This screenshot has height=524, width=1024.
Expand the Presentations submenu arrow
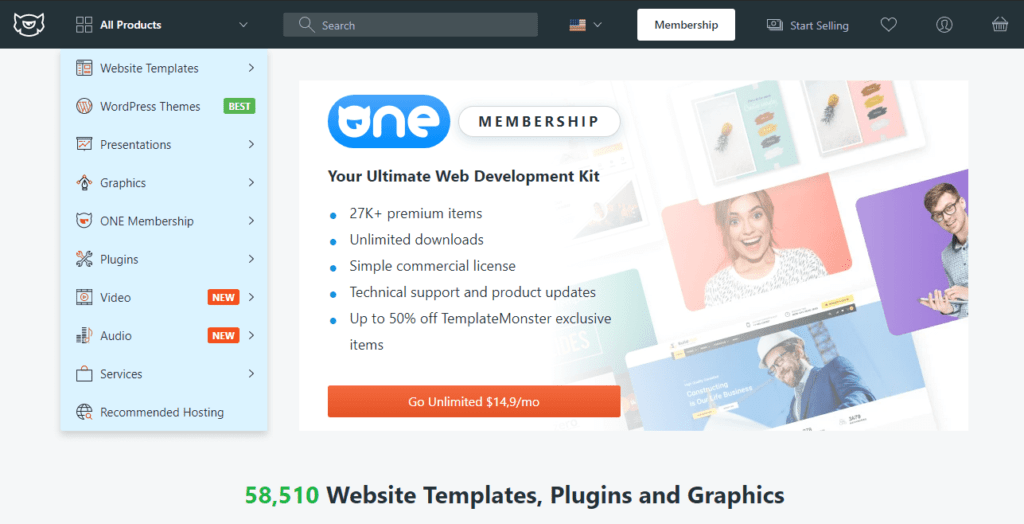(x=251, y=144)
